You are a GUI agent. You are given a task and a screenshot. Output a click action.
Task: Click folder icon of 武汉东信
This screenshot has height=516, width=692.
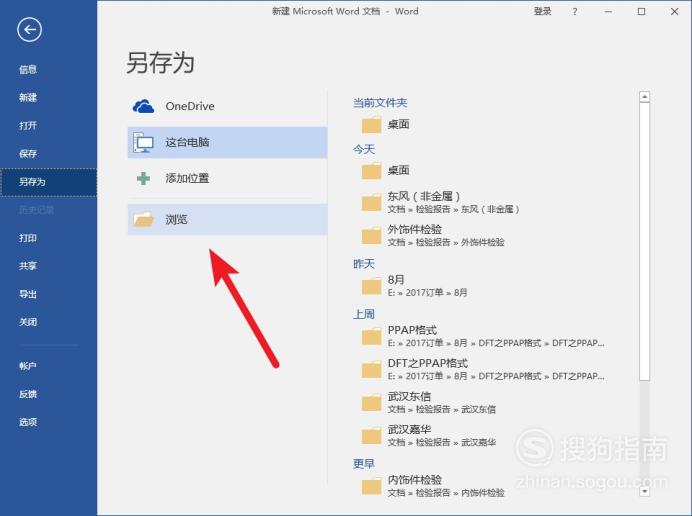point(371,403)
